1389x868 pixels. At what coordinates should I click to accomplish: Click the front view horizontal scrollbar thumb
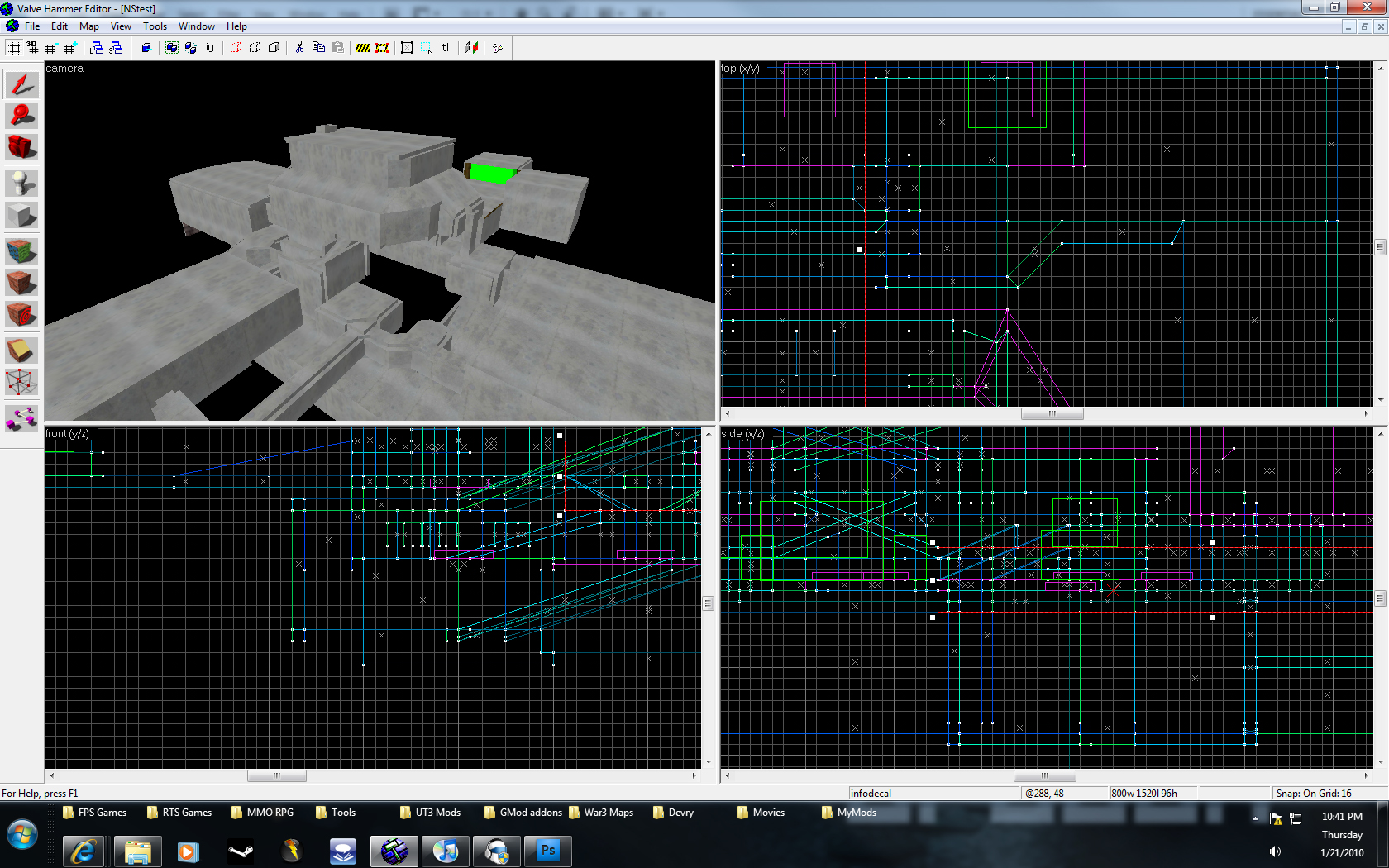tap(276, 775)
